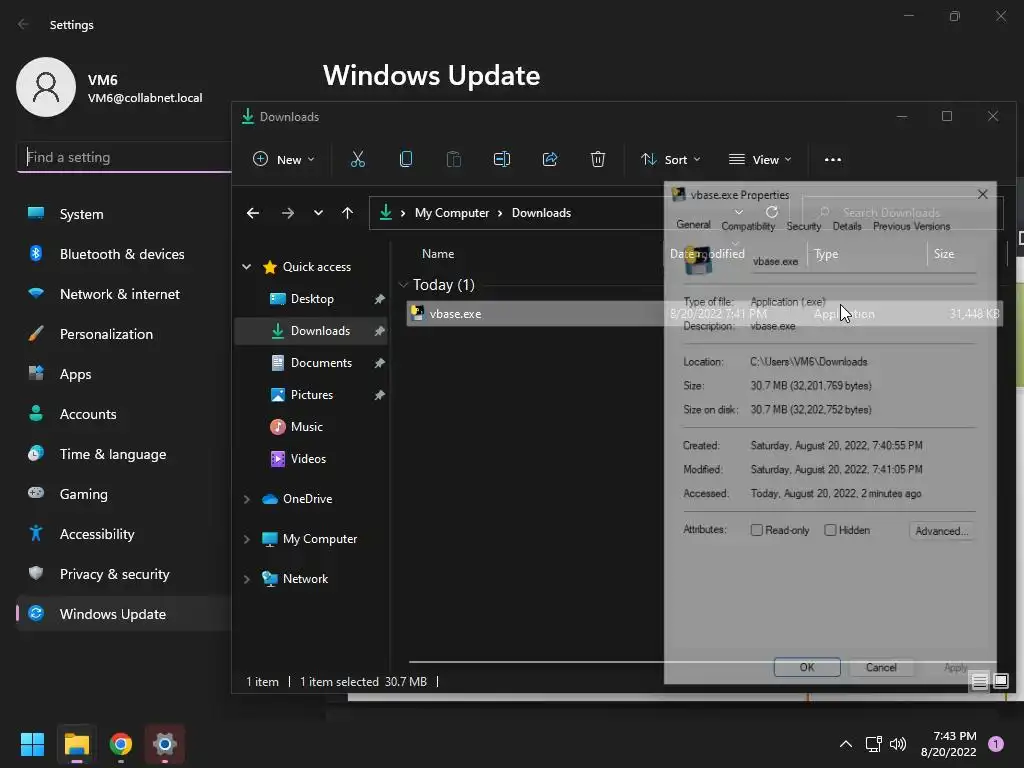Select Music in navigation pane
1024x768 pixels.
pyautogui.click(x=306, y=426)
